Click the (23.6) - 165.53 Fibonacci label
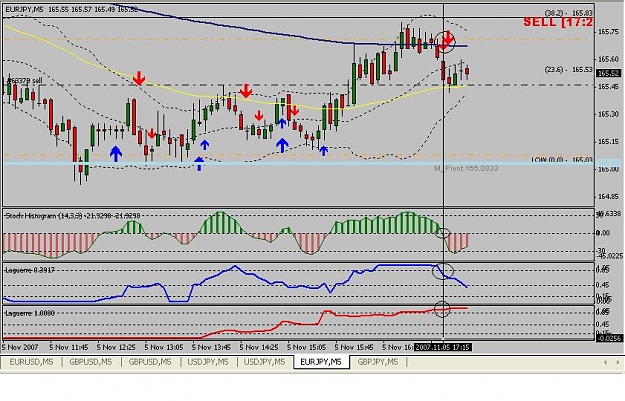The image size is (625, 401). point(568,70)
